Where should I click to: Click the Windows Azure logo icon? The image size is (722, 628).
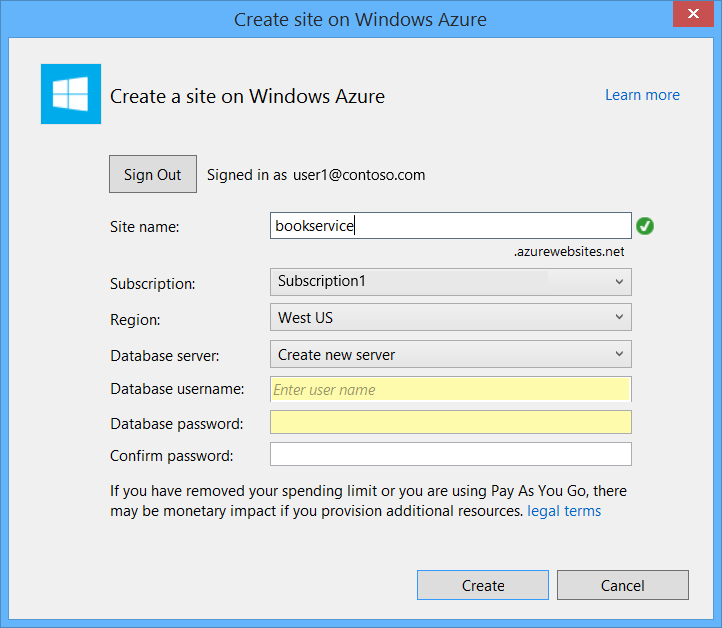[x=70, y=94]
